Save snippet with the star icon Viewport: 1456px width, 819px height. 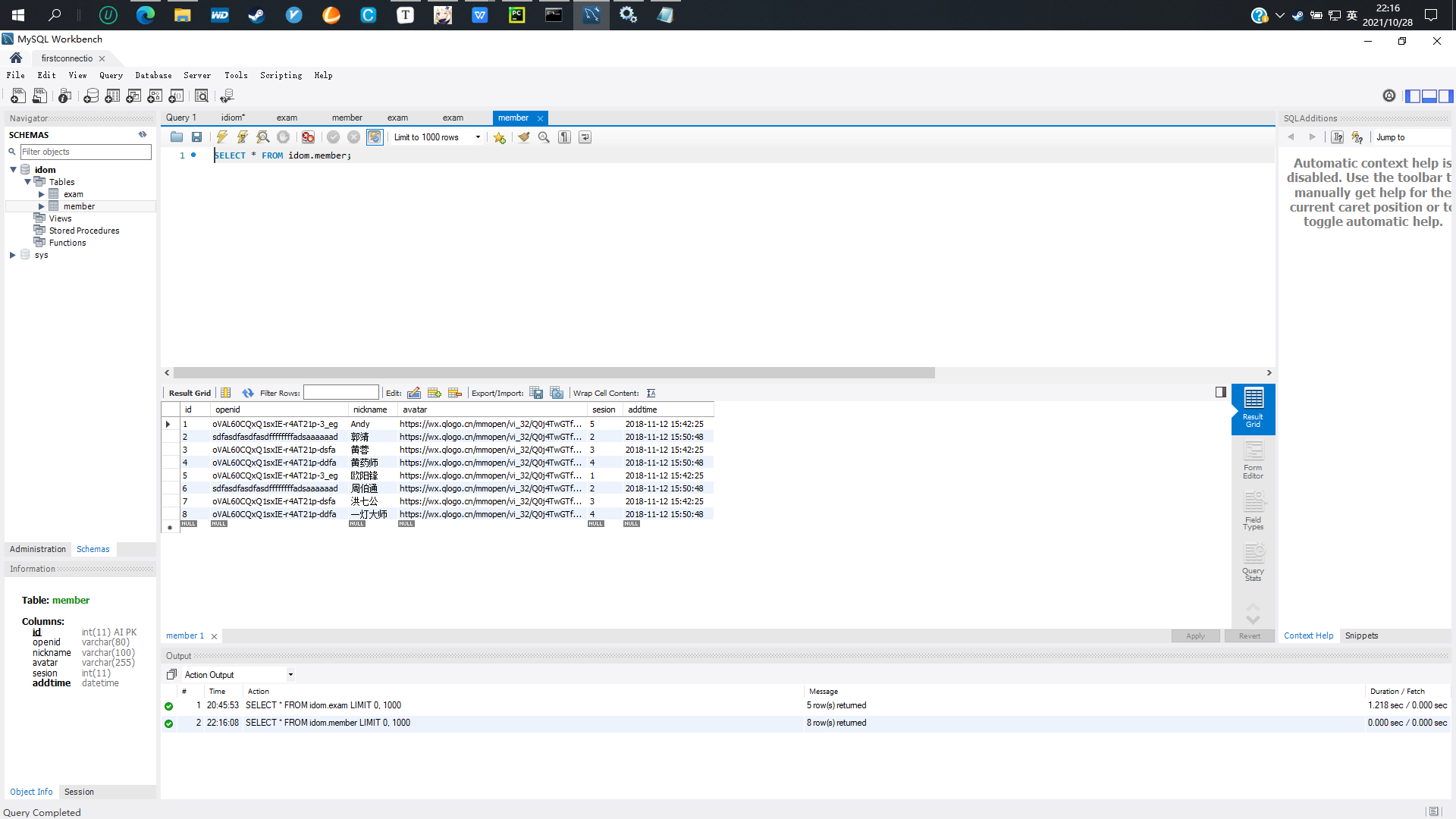499,137
